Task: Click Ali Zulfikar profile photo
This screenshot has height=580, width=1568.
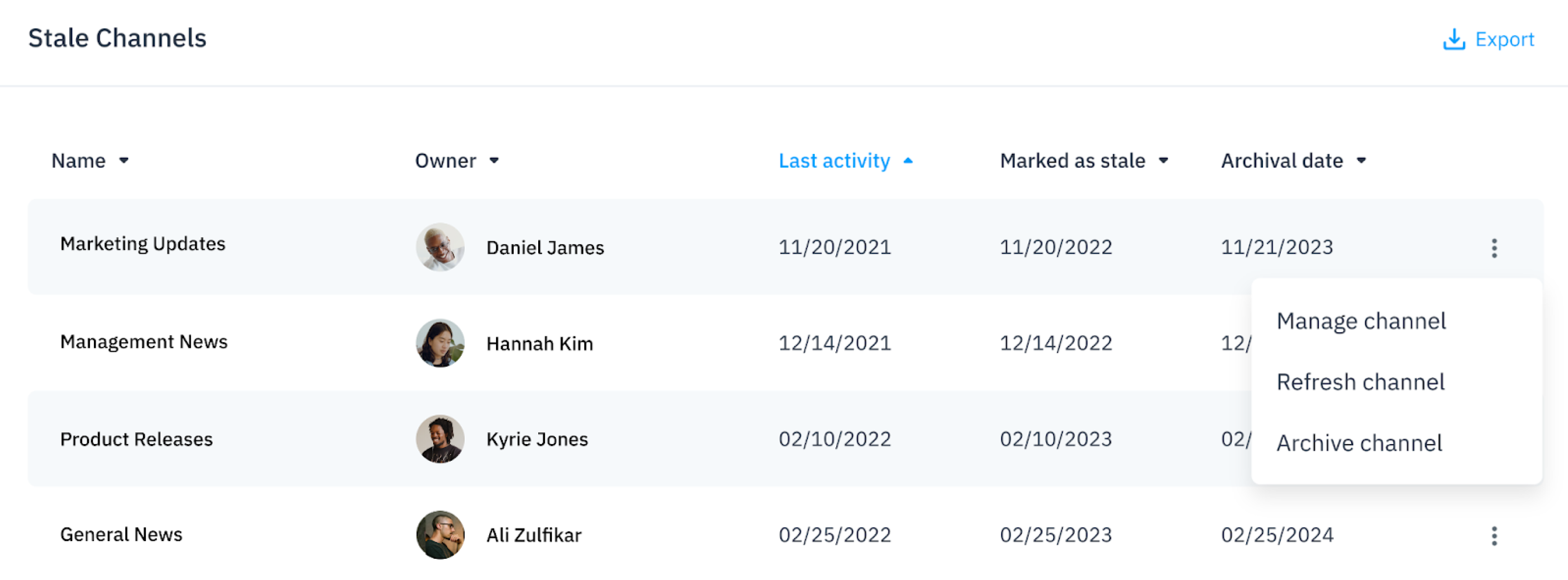Action: (x=440, y=535)
